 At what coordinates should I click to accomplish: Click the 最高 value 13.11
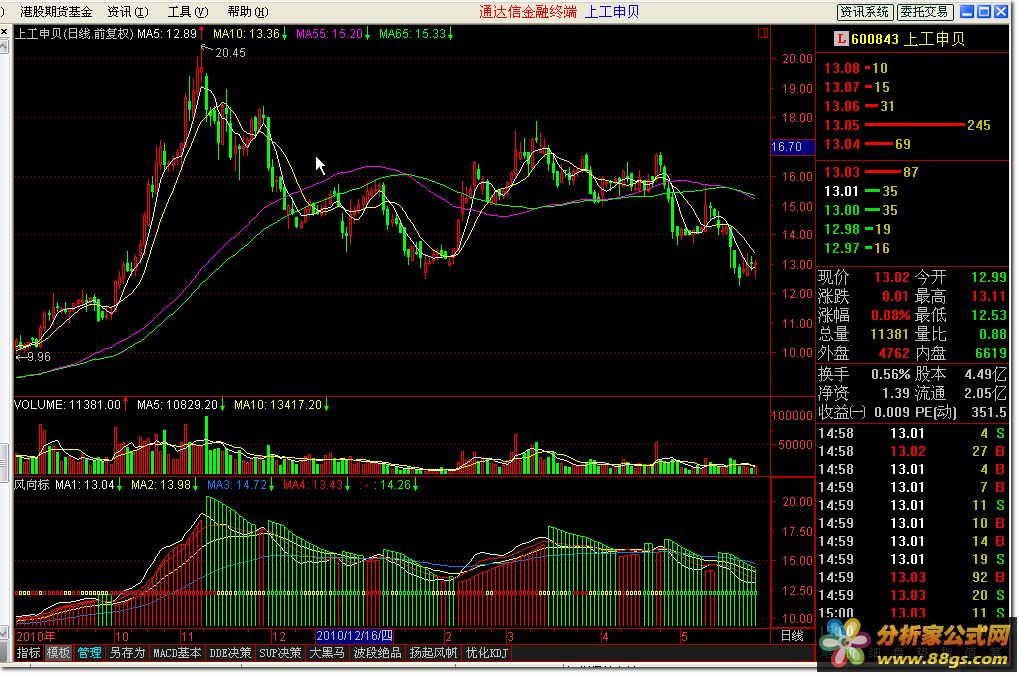click(x=988, y=296)
